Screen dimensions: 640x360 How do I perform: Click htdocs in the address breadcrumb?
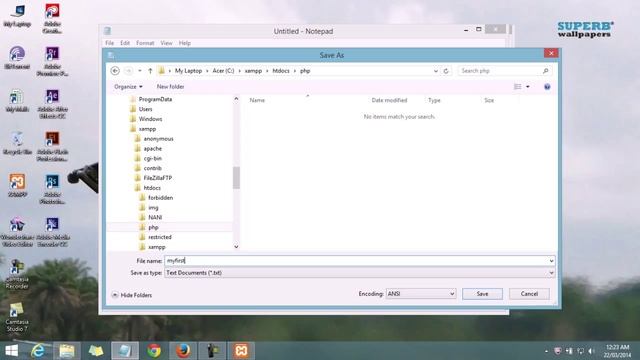coord(281,71)
